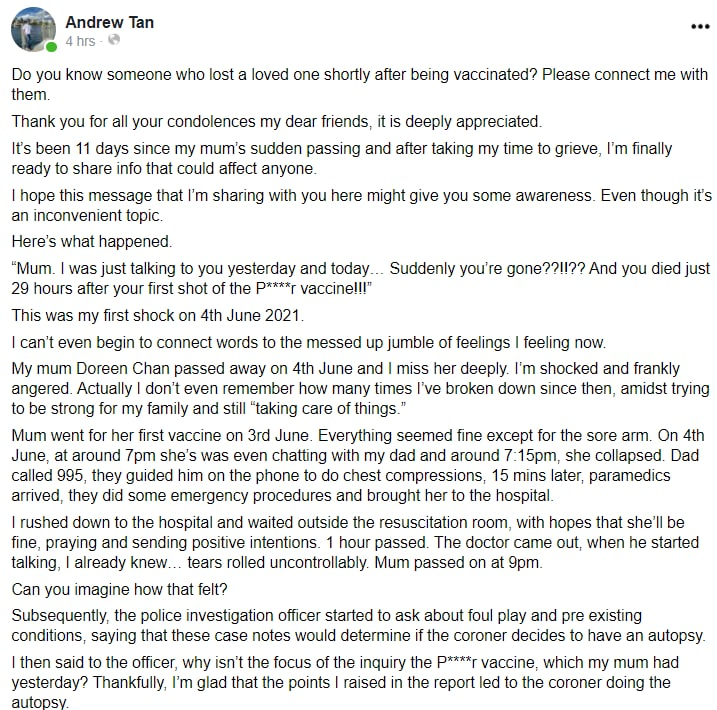717x710 pixels.
Task: Click the paragraph starting 'Do you know someone'
Action: [x=359, y=84]
